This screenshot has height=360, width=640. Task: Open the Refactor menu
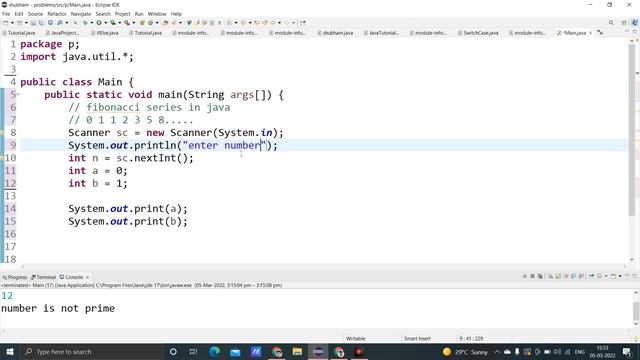[57, 14]
